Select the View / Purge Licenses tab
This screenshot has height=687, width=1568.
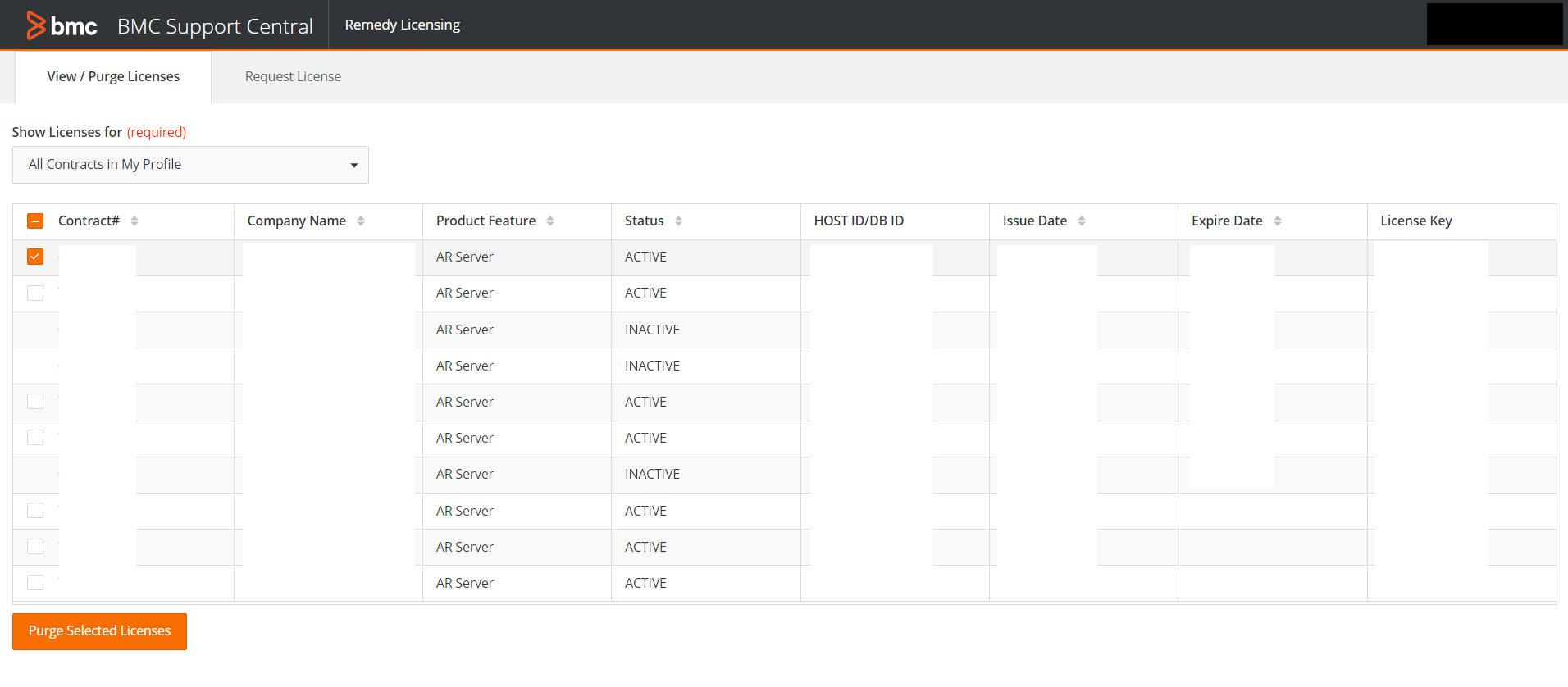(113, 77)
